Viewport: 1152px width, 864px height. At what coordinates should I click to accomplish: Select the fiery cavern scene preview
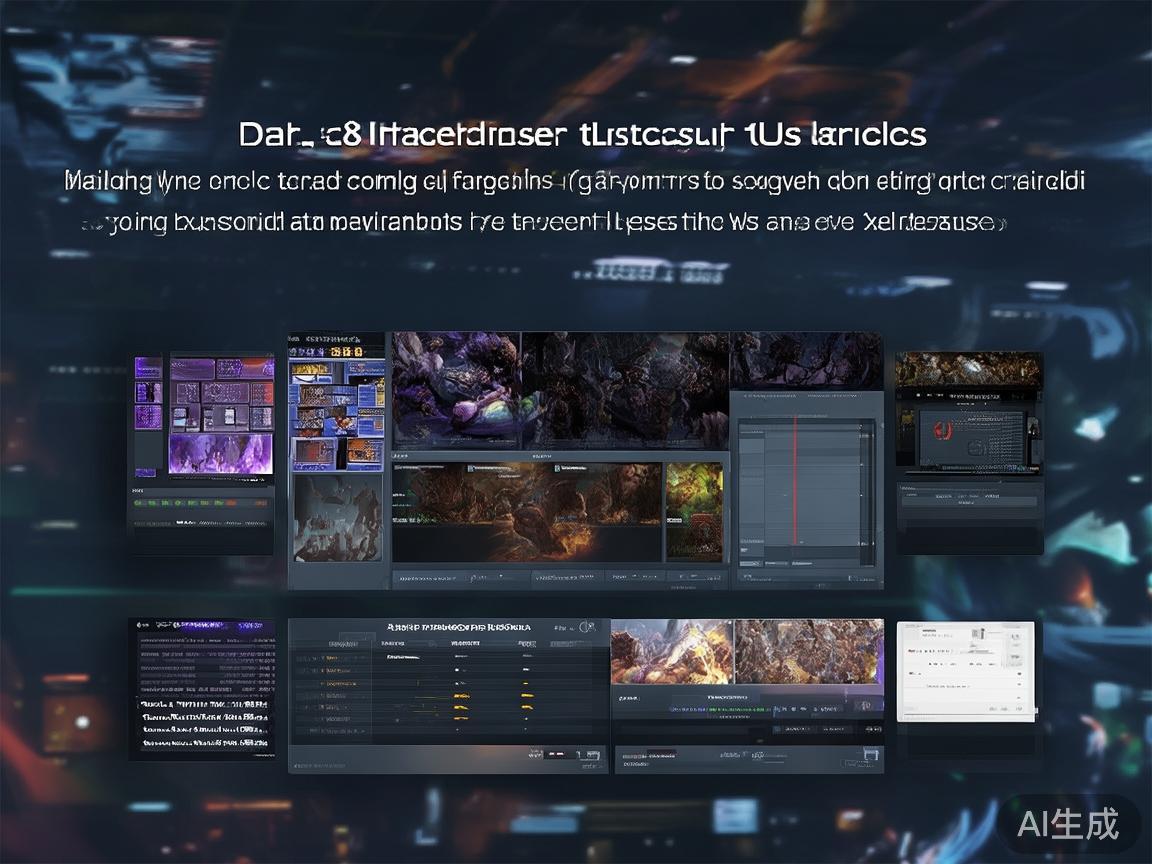pos(526,510)
